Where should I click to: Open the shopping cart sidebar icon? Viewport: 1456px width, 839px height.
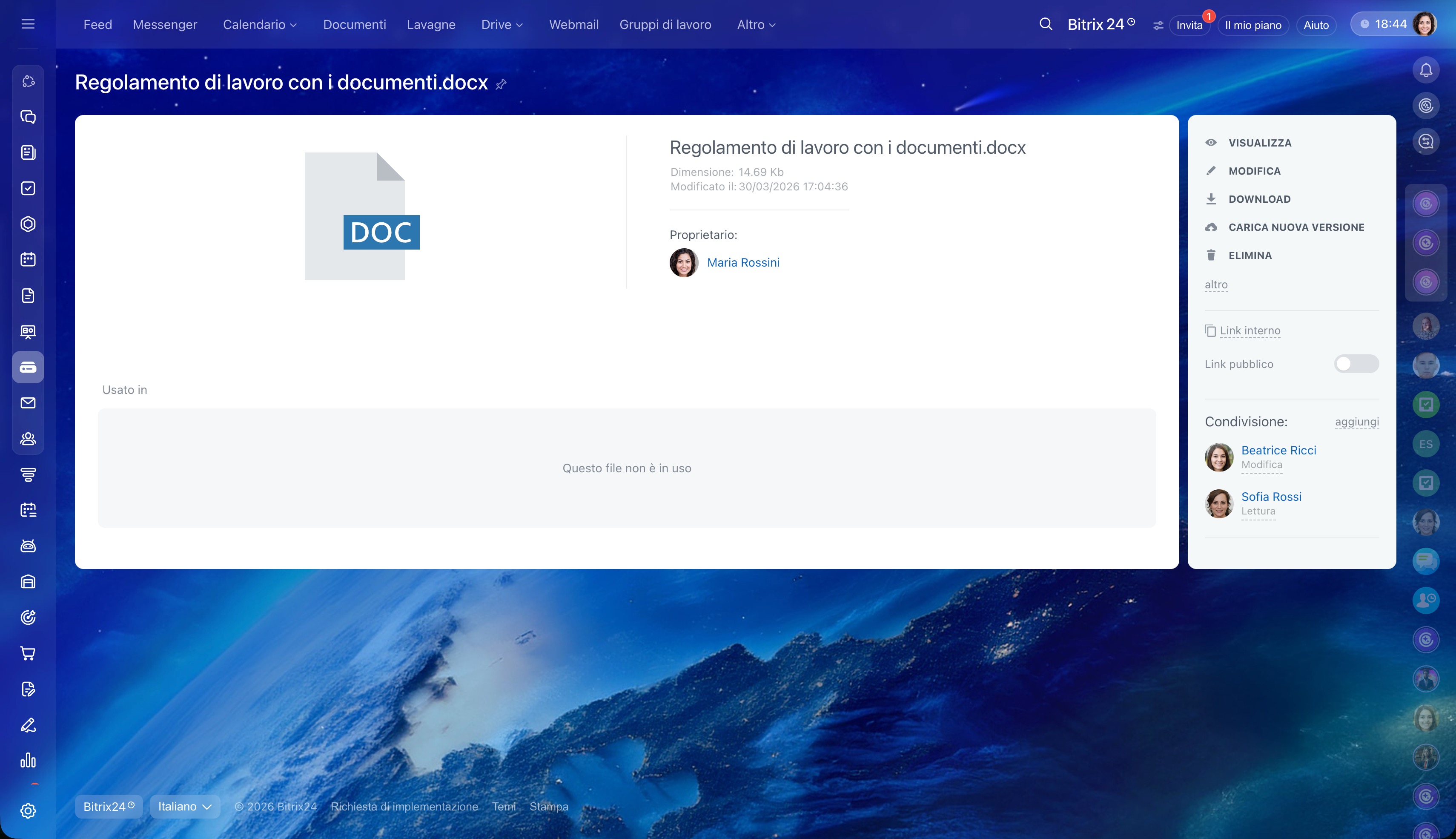click(28, 653)
